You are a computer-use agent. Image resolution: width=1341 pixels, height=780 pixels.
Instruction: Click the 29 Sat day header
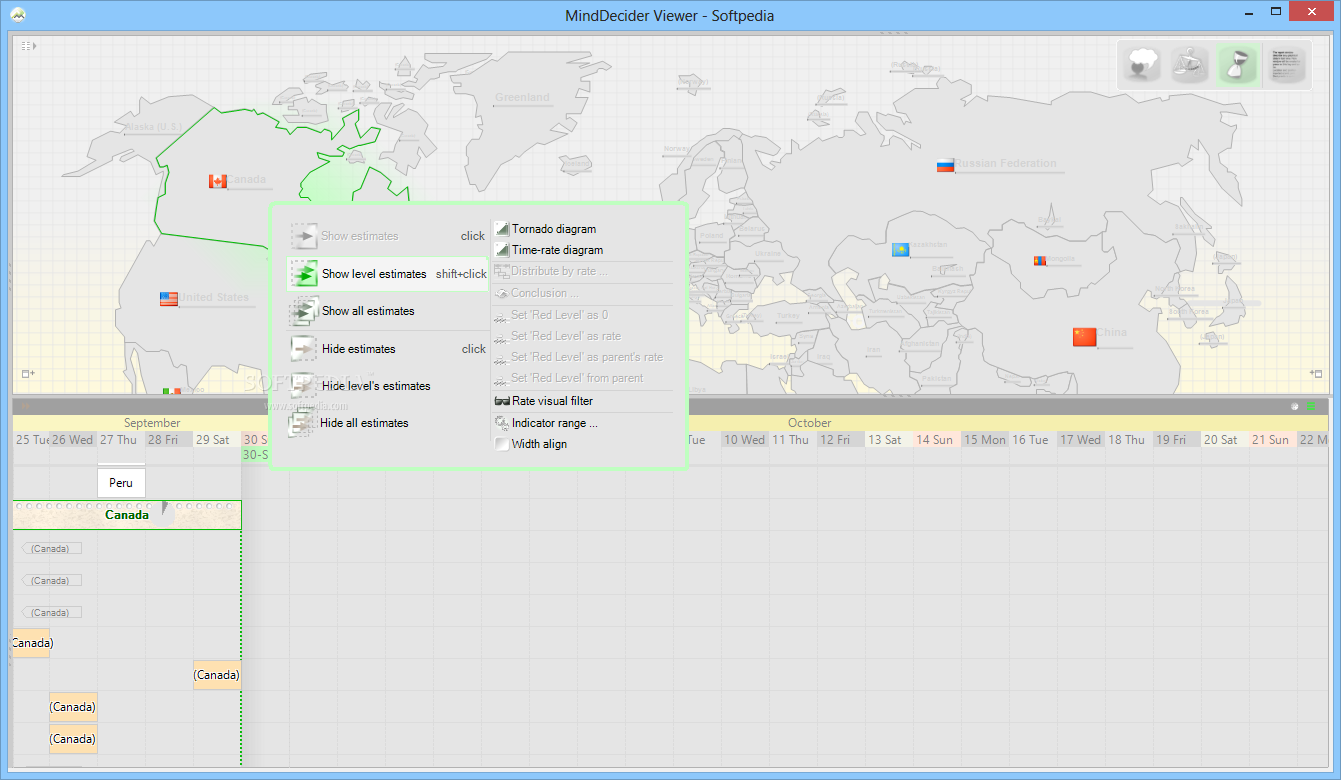point(217,440)
